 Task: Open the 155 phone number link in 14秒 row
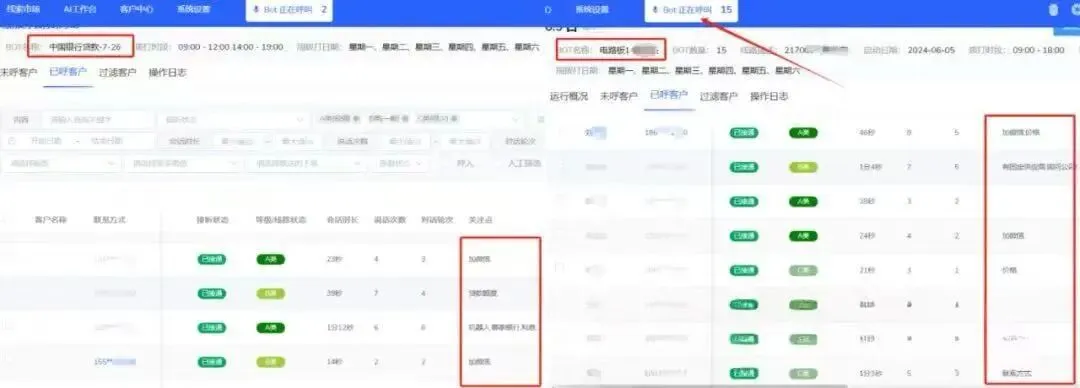[114, 362]
